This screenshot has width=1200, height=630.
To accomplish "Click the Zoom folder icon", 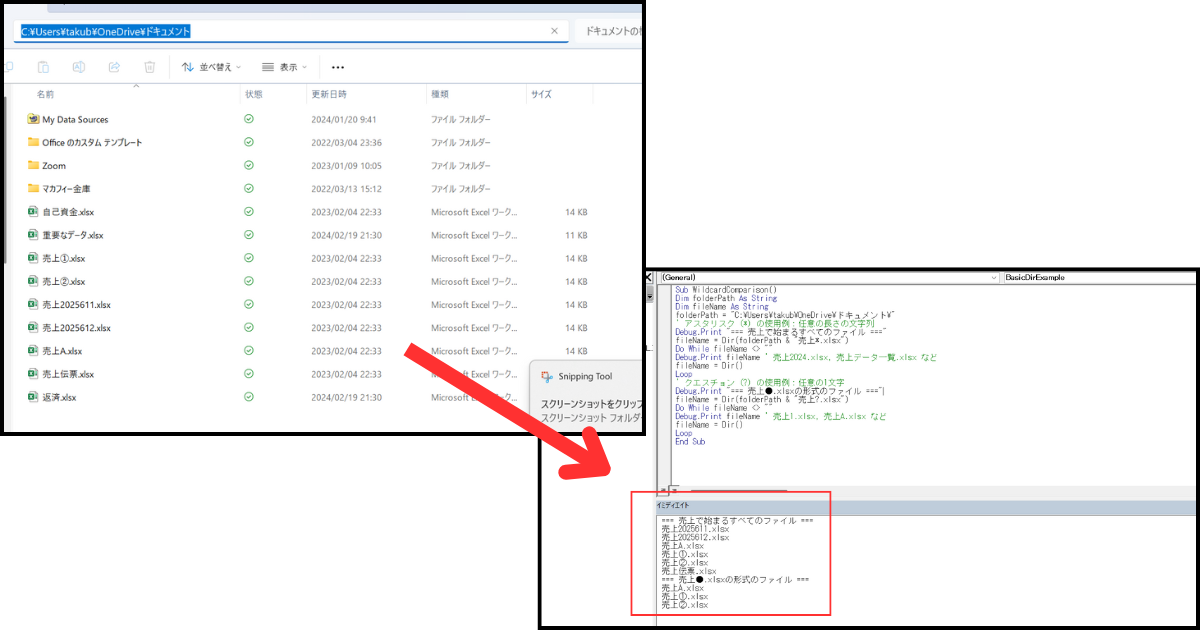I will 33,165.
